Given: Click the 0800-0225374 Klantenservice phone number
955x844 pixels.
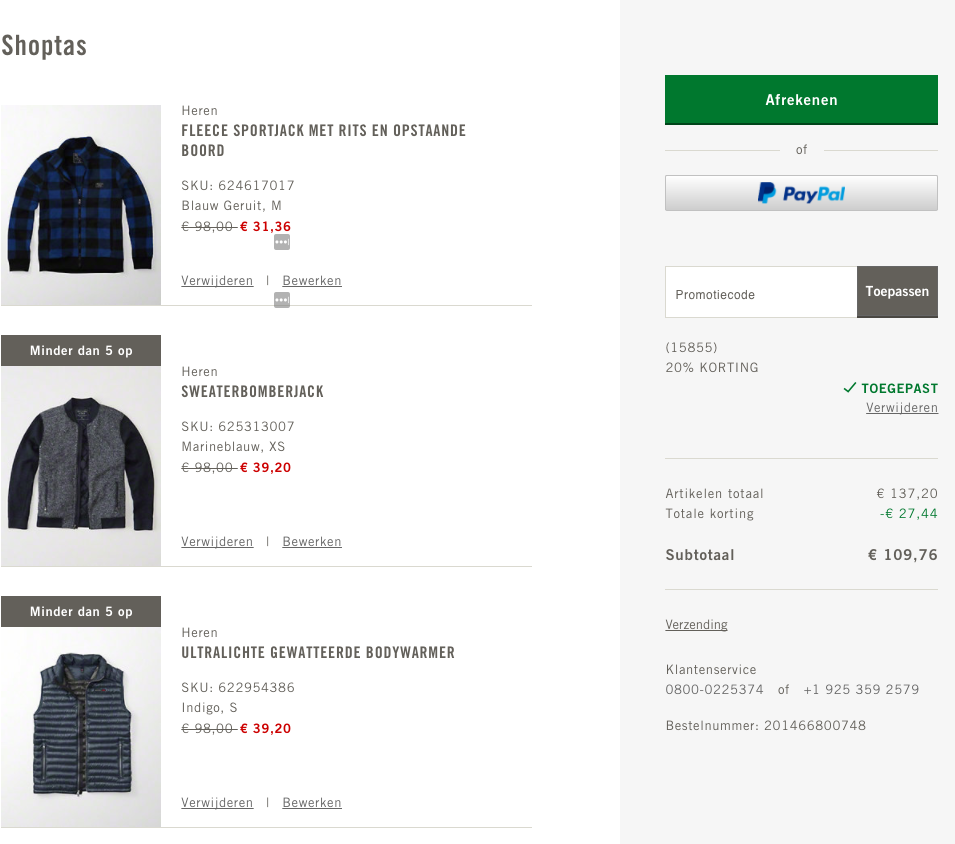Looking at the screenshot, I should click(x=714, y=690).
